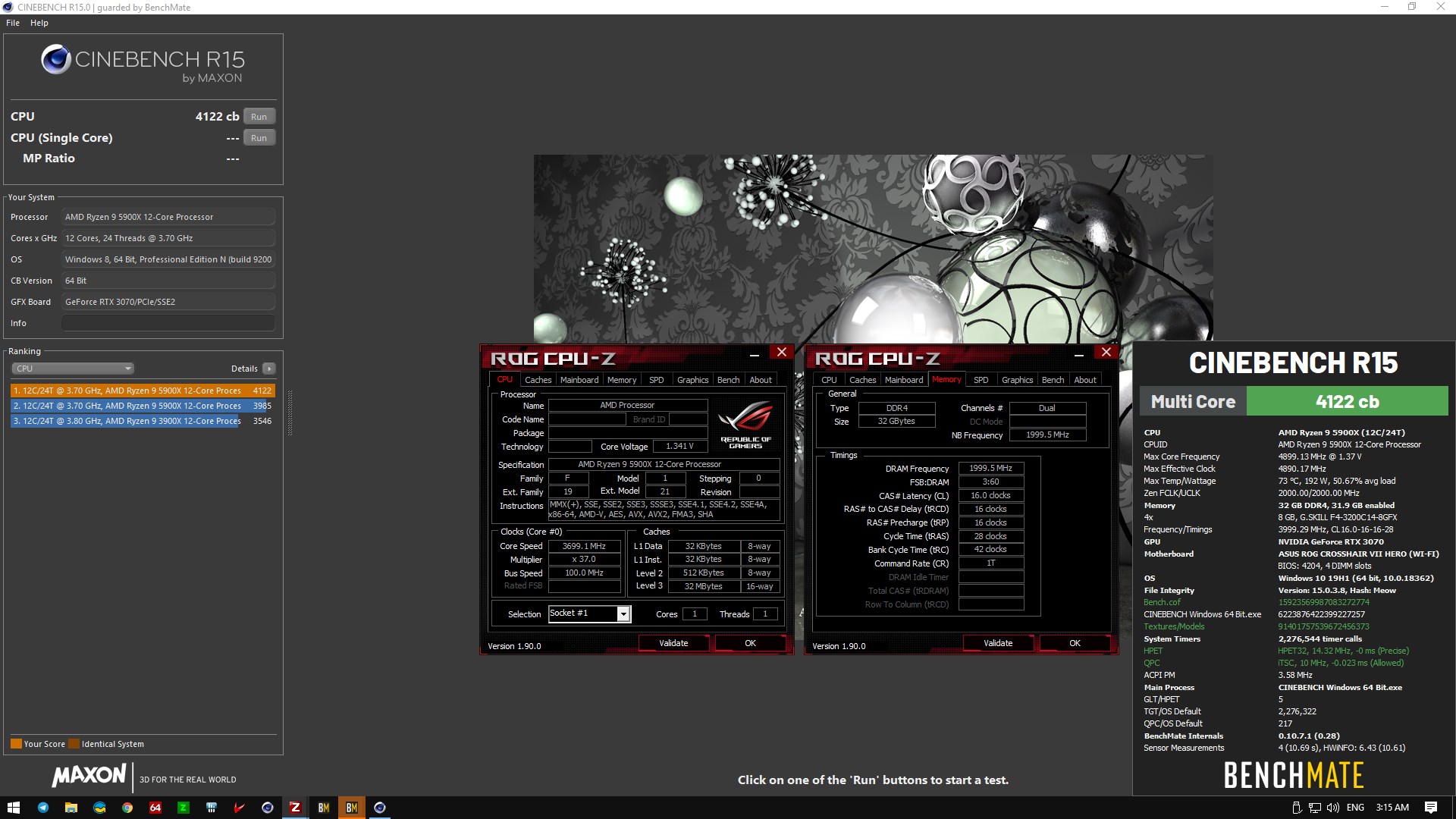Open the safely remove hardware tray icon
Image resolution: width=1456 pixels, height=819 pixels.
pyautogui.click(x=1296, y=808)
